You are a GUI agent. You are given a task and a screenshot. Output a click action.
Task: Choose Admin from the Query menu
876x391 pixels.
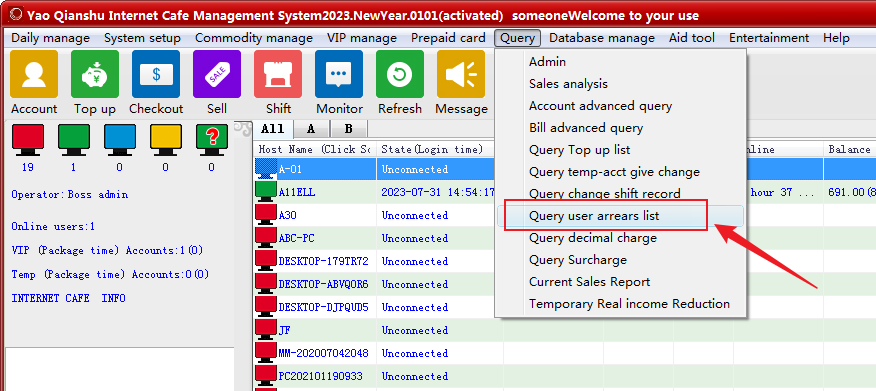pos(620,62)
